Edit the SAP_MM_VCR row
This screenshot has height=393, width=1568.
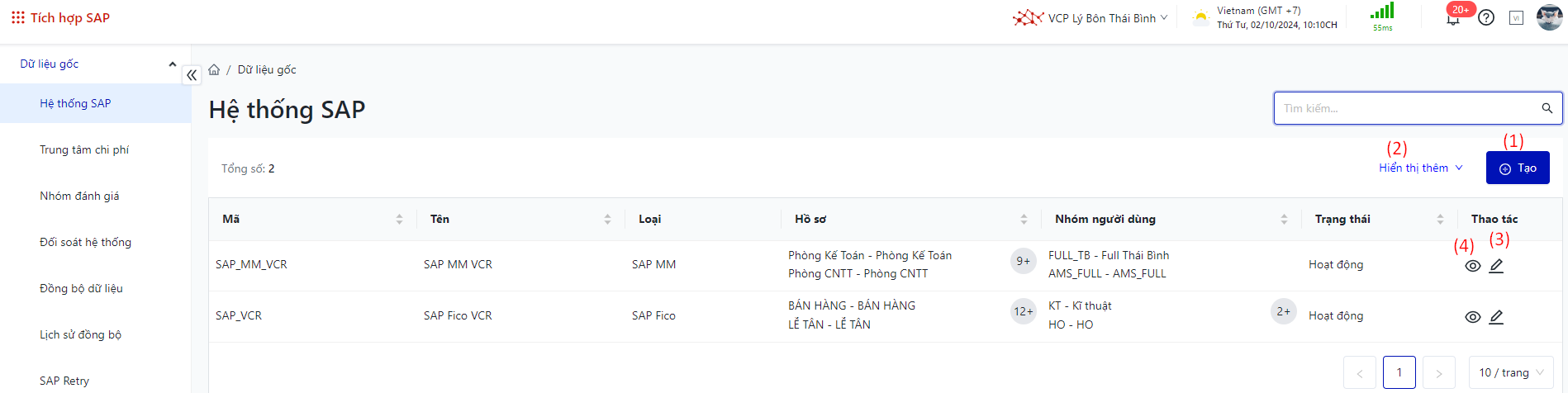coord(1496,266)
